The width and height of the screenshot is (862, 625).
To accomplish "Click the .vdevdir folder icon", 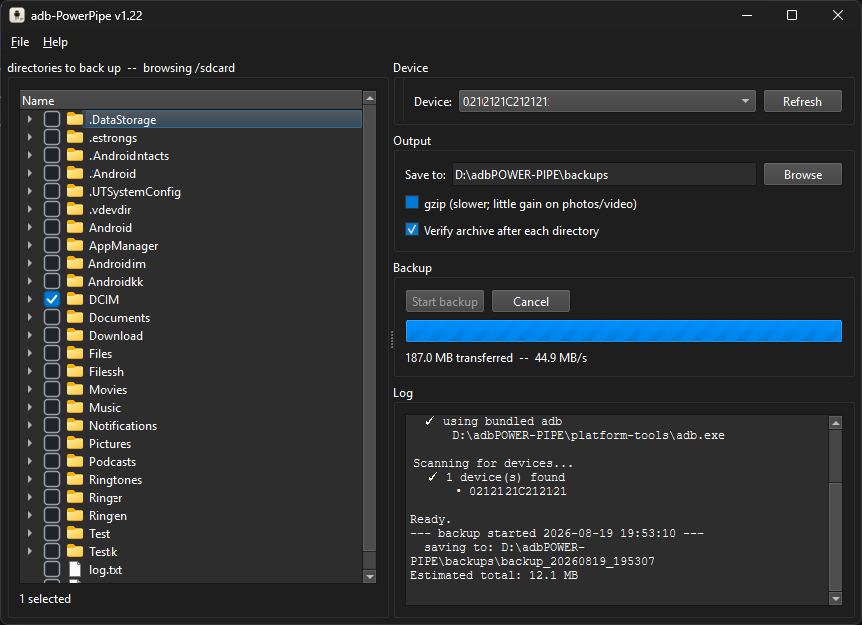I will pos(75,209).
